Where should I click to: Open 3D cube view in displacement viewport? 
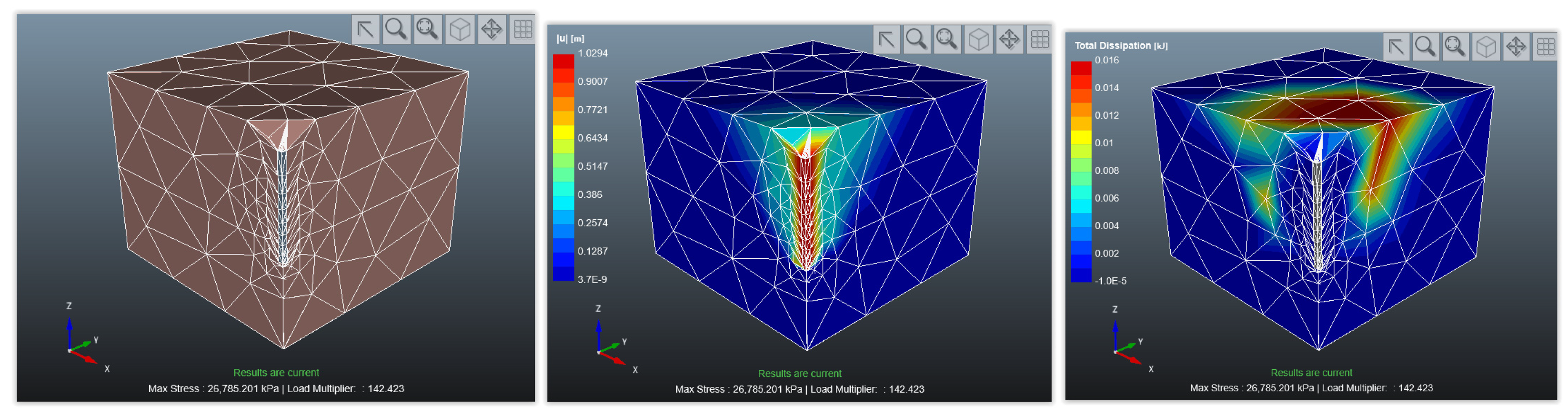tap(978, 40)
